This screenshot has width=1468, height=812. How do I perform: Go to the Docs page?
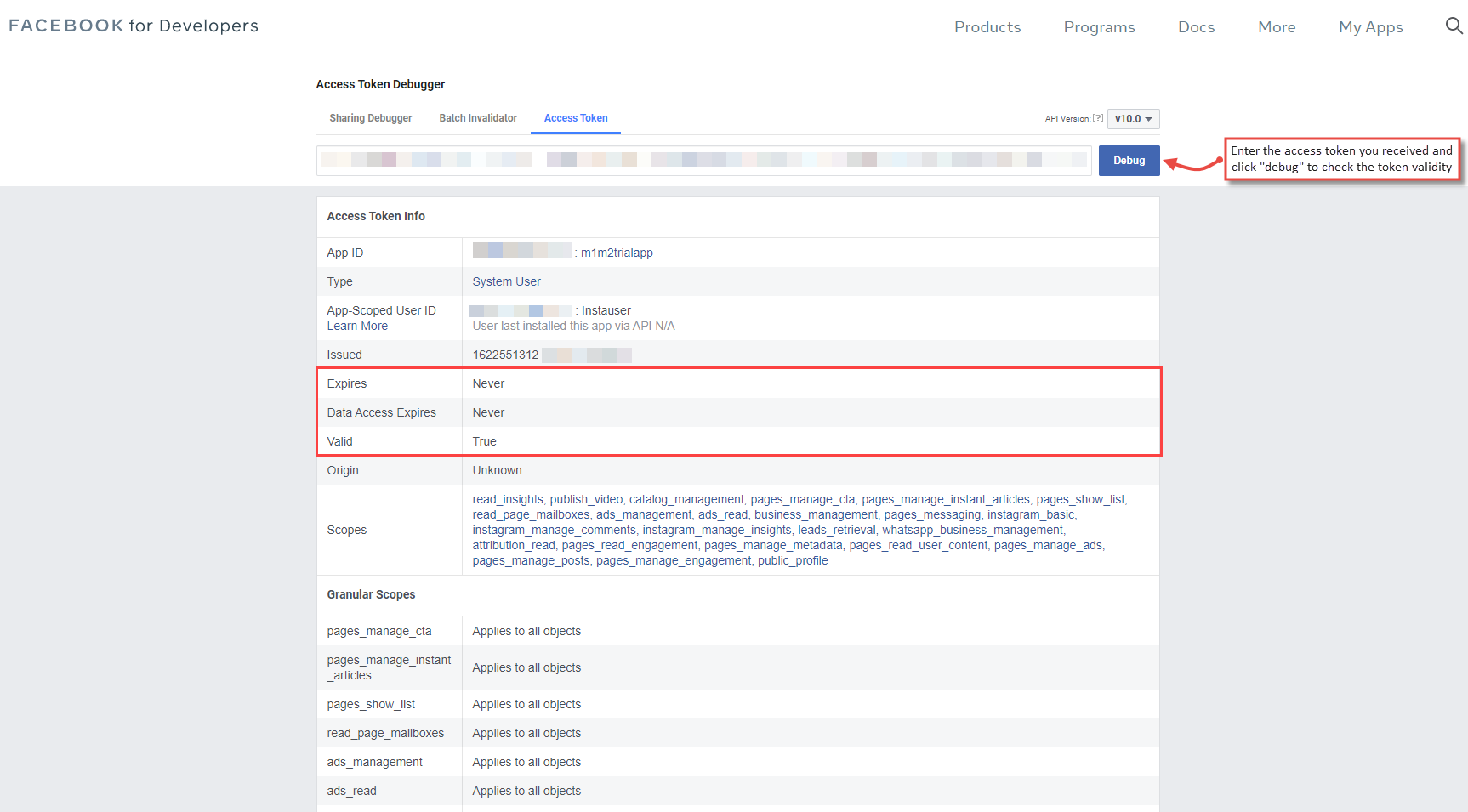point(1197,27)
